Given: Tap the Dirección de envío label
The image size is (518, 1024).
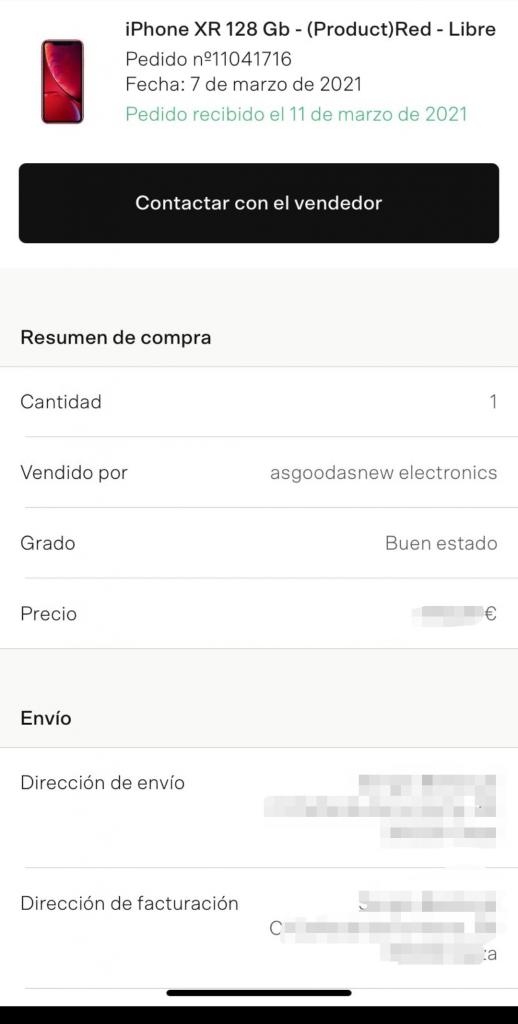Looking at the screenshot, I should point(103,782).
